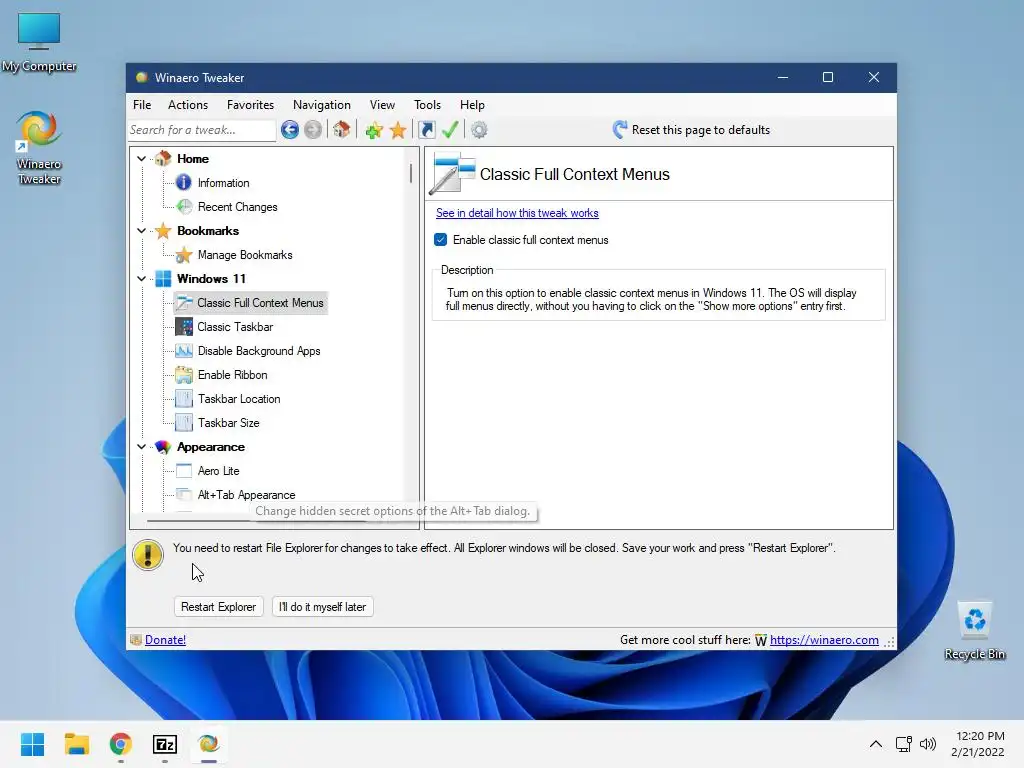Open the Navigation menu

[x=321, y=104]
